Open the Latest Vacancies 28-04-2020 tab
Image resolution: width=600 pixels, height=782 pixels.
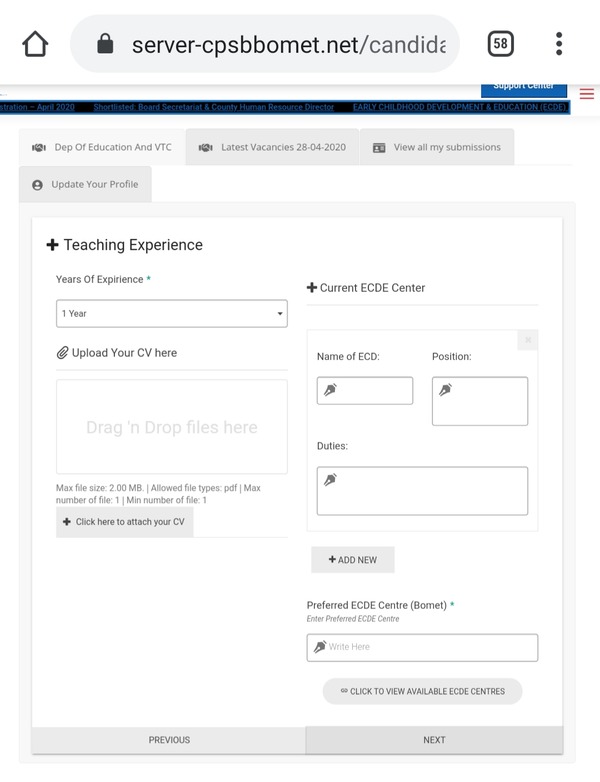[x=272, y=147]
